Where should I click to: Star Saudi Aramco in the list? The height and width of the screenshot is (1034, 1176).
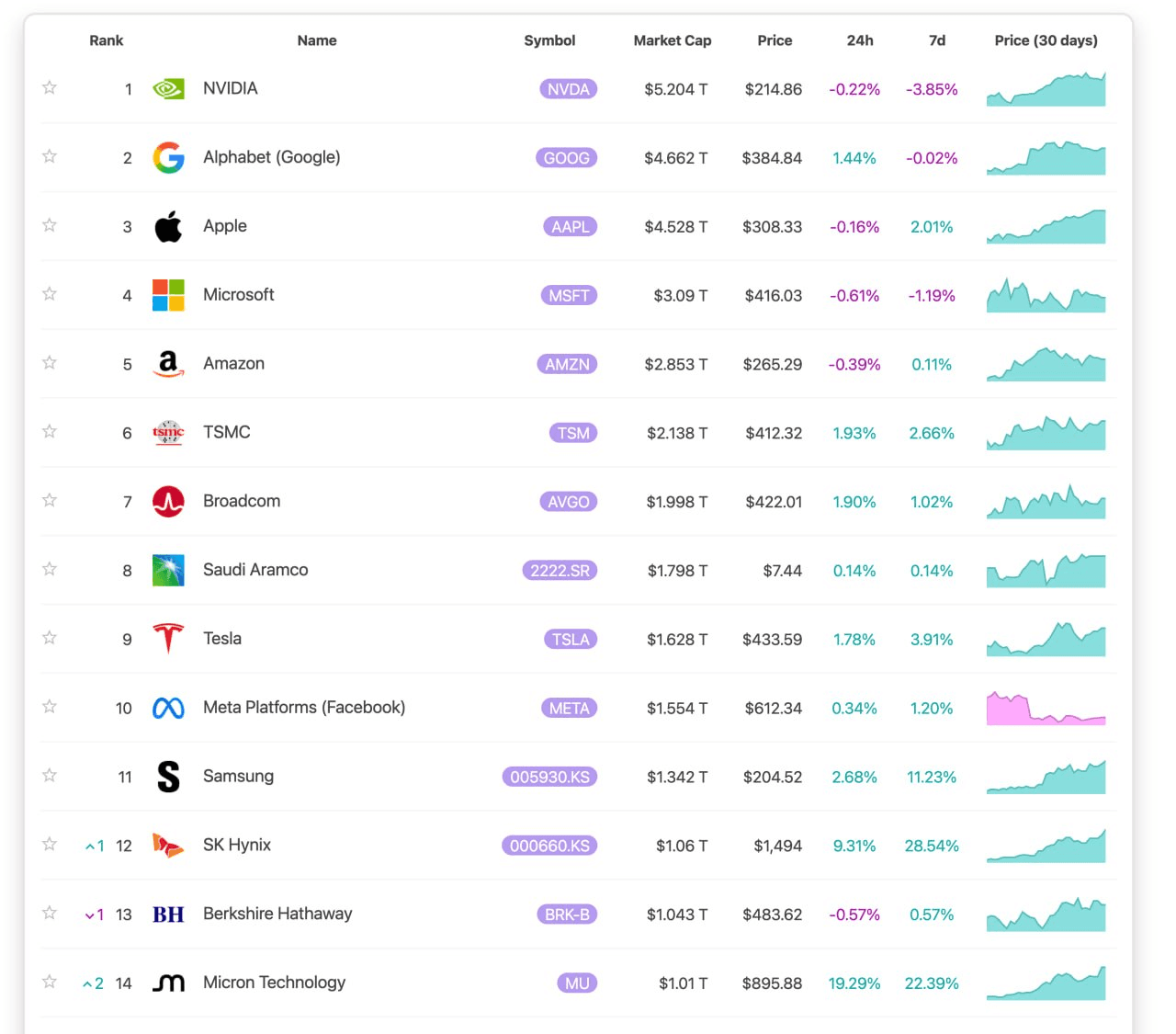coord(50,569)
